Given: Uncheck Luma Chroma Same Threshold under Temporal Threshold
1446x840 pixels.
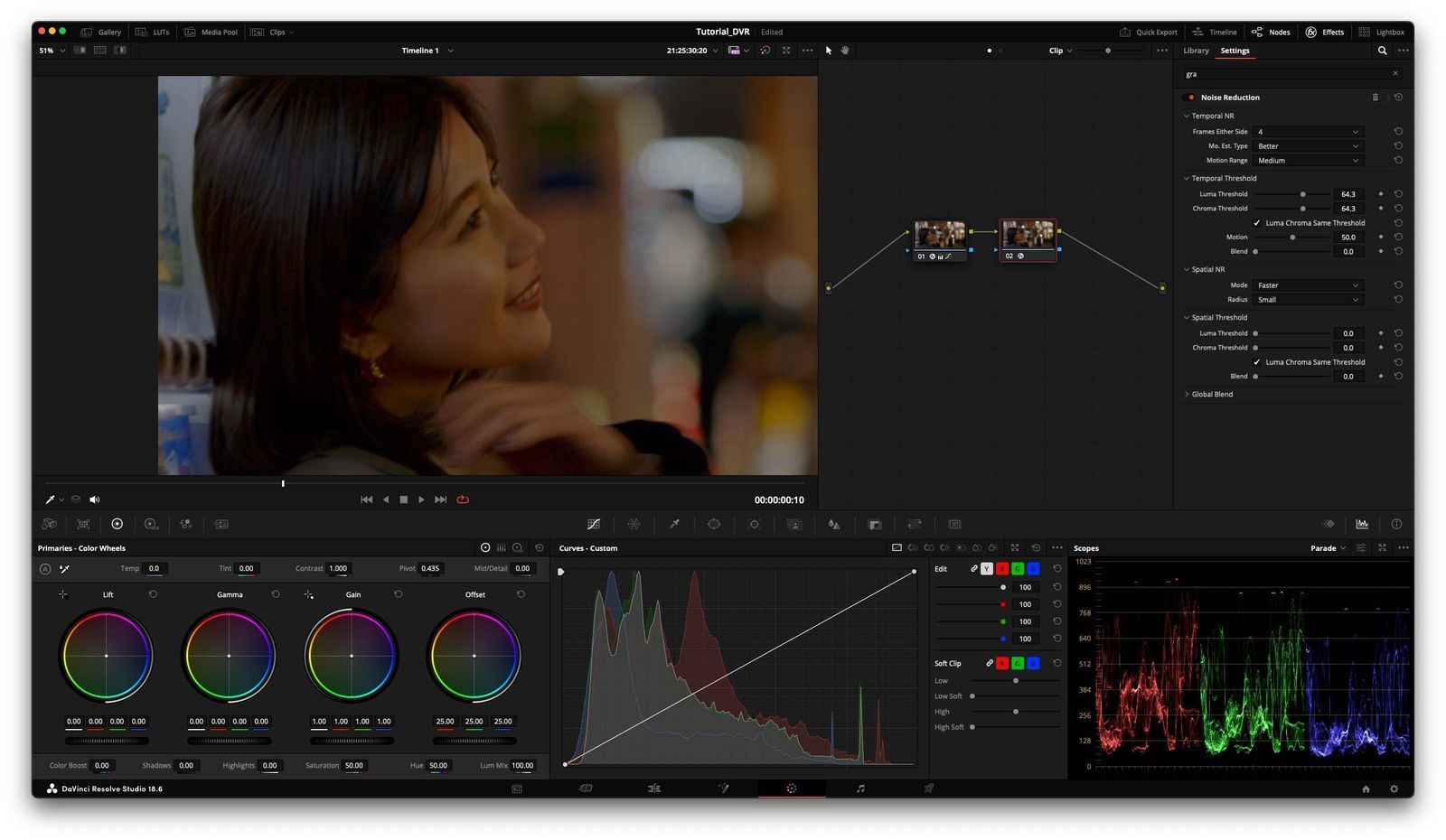Looking at the screenshot, I should click(x=1257, y=222).
